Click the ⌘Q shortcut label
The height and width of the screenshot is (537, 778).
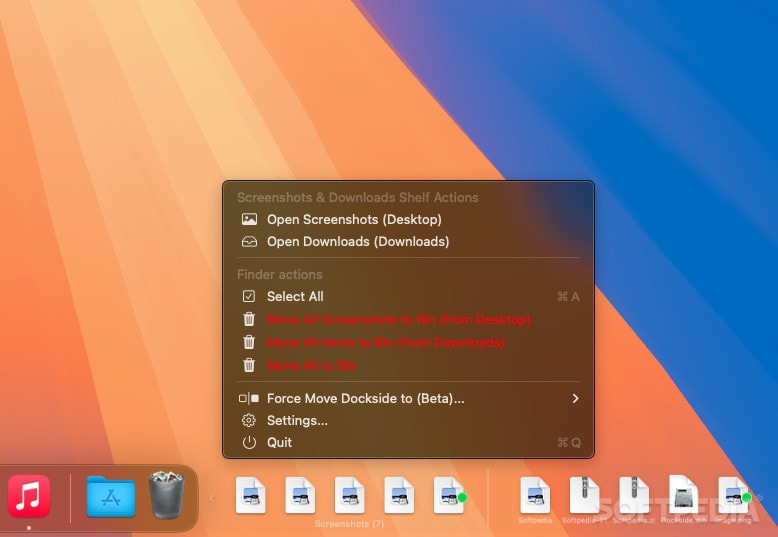[x=569, y=442]
